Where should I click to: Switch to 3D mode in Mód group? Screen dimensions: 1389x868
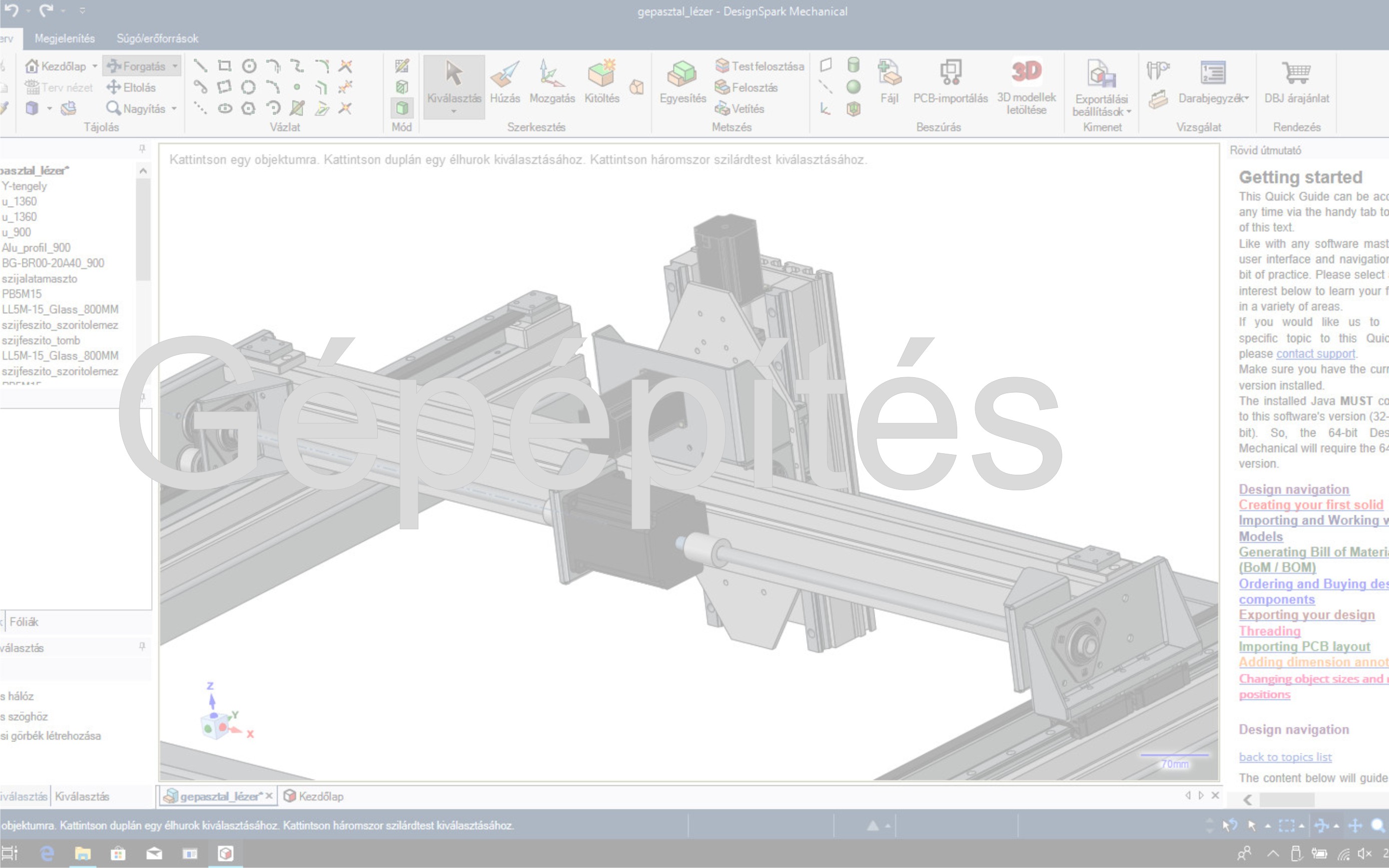coord(402,109)
